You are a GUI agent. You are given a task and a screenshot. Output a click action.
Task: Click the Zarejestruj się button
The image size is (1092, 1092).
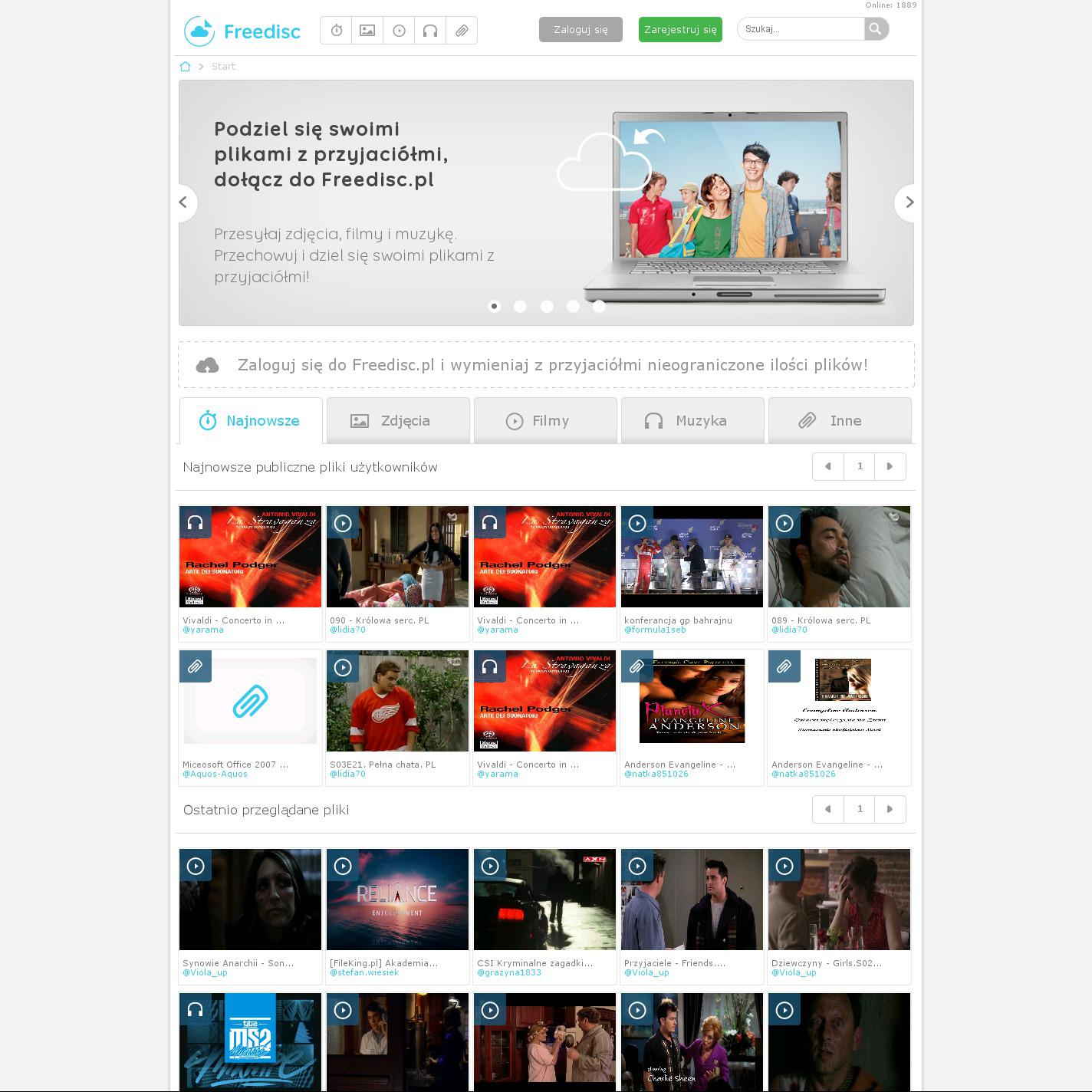[680, 30]
